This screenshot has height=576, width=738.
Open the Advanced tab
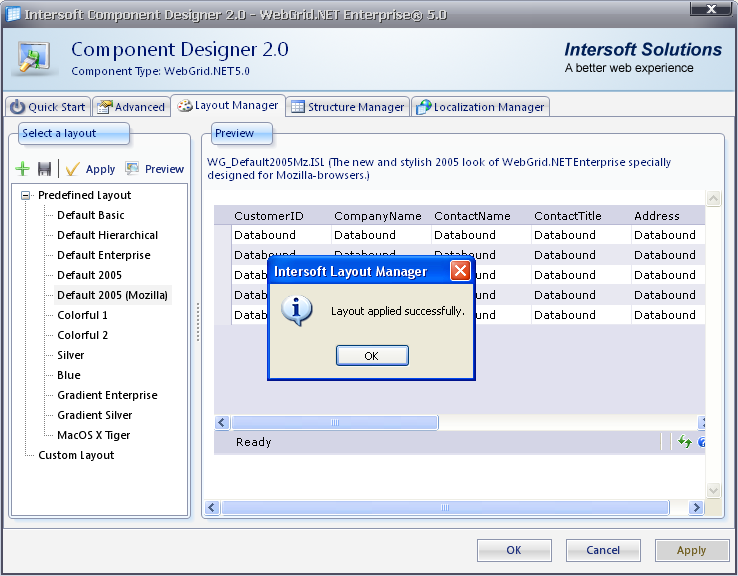(131, 107)
